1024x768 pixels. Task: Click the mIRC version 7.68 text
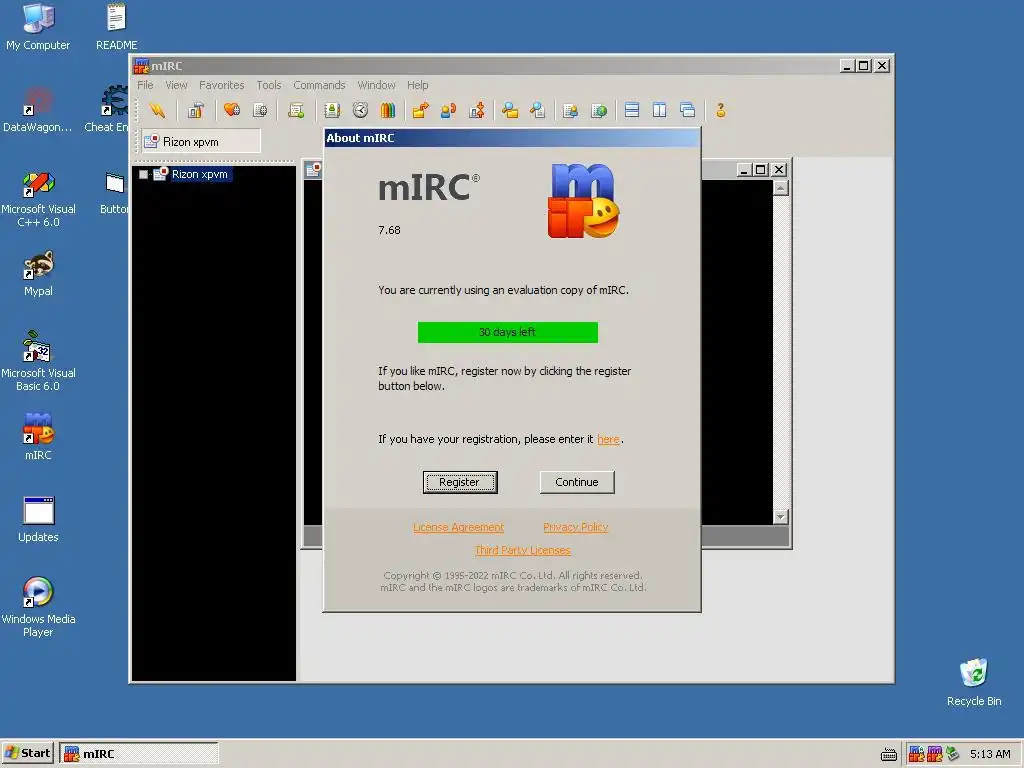click(x=389, y=230)
